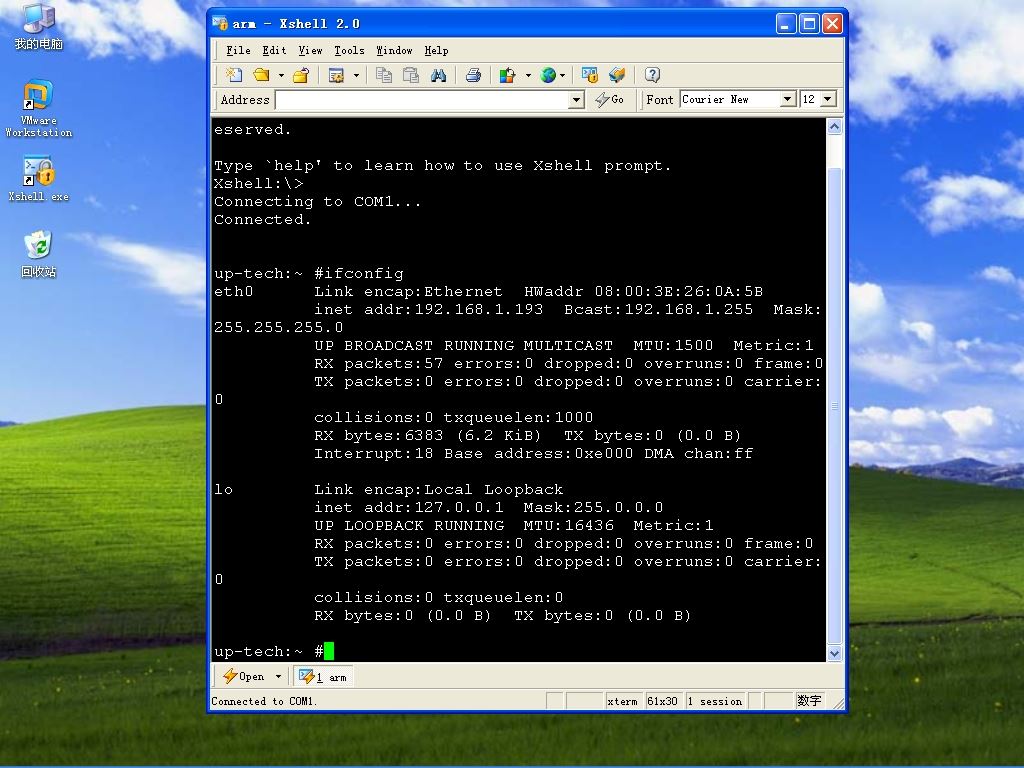Open the session Properties toolbar icon
This screenshot has height=768, width=1024.
(x=337, y=75)
